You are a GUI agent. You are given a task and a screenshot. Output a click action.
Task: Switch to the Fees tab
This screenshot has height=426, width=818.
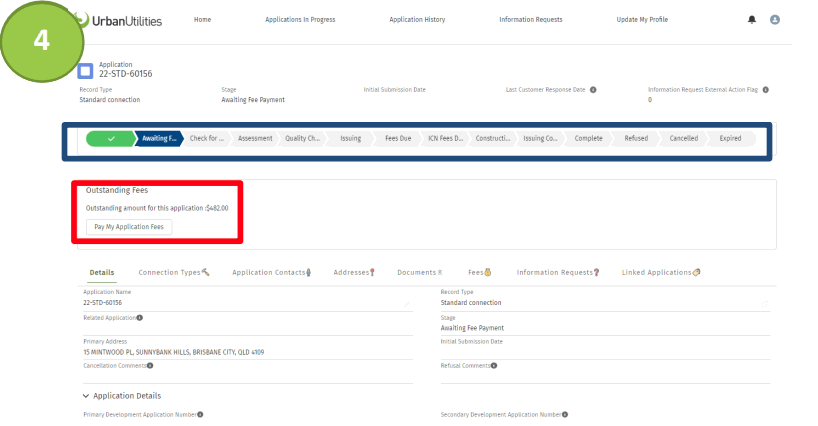[x=479, y=272]
